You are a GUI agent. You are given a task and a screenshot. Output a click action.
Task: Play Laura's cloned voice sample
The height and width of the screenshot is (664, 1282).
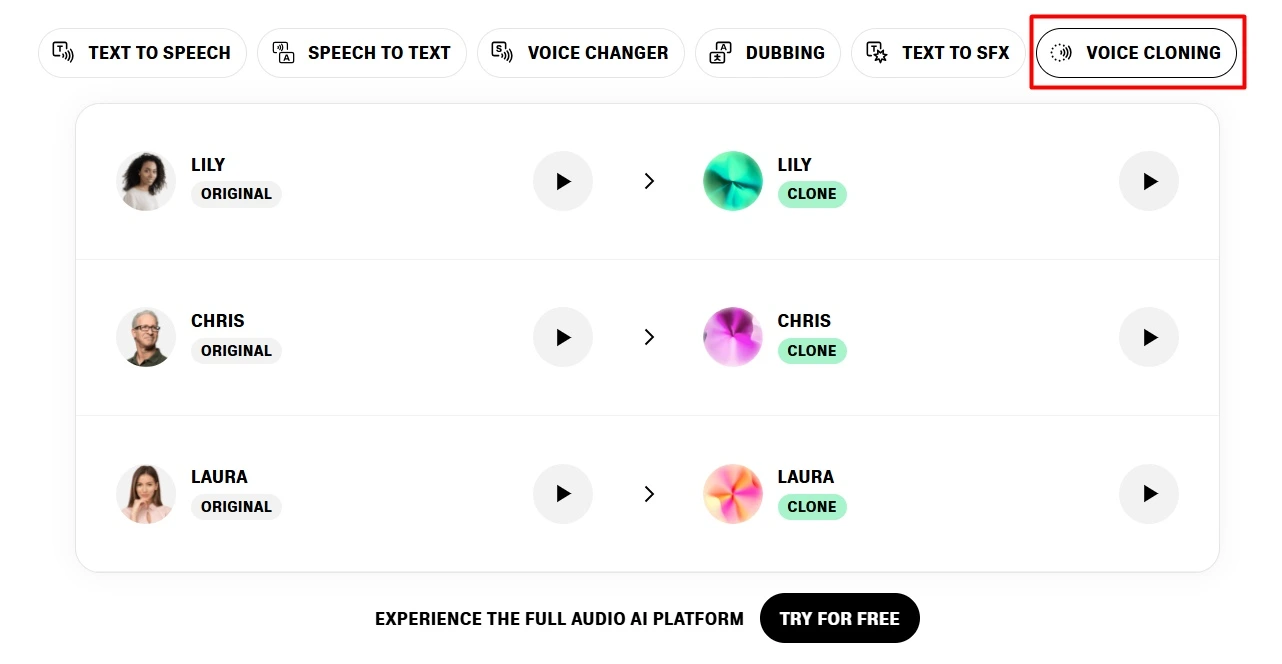[1149, 494]
